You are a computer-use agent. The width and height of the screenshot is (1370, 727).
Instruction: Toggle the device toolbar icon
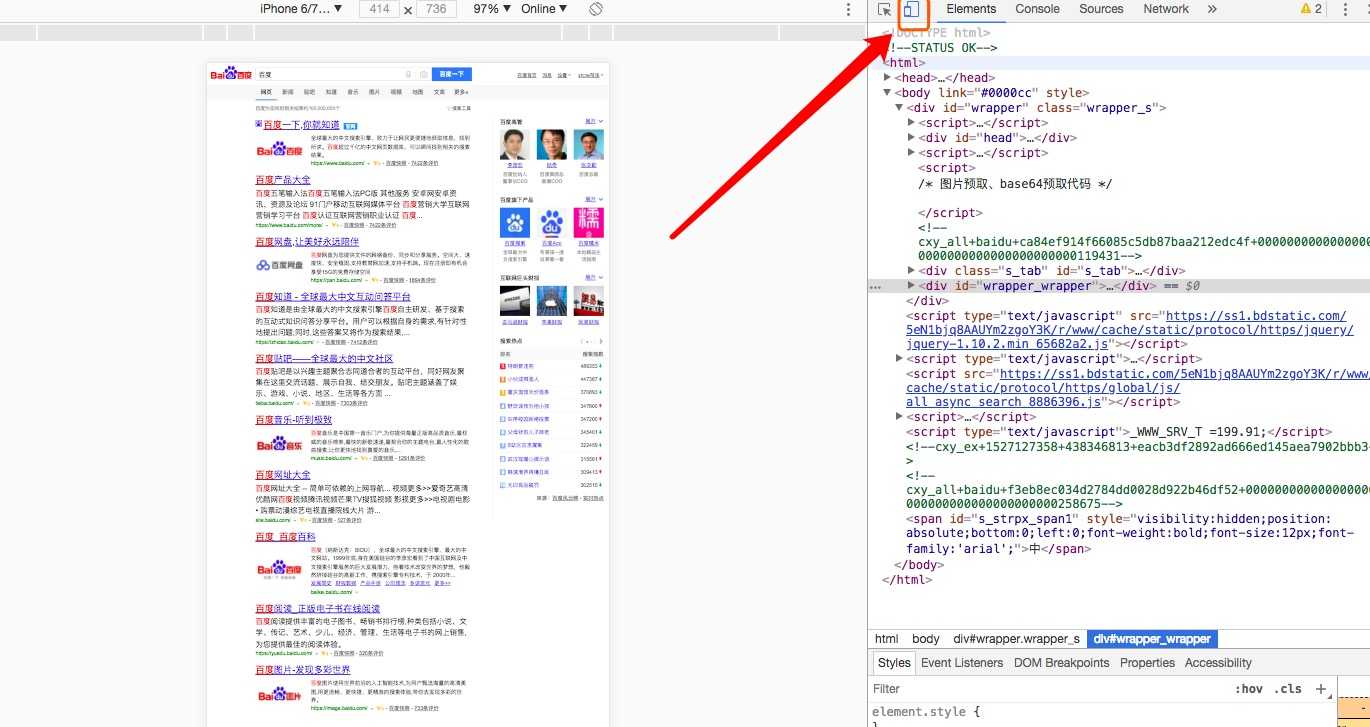[x=912, y=9]
